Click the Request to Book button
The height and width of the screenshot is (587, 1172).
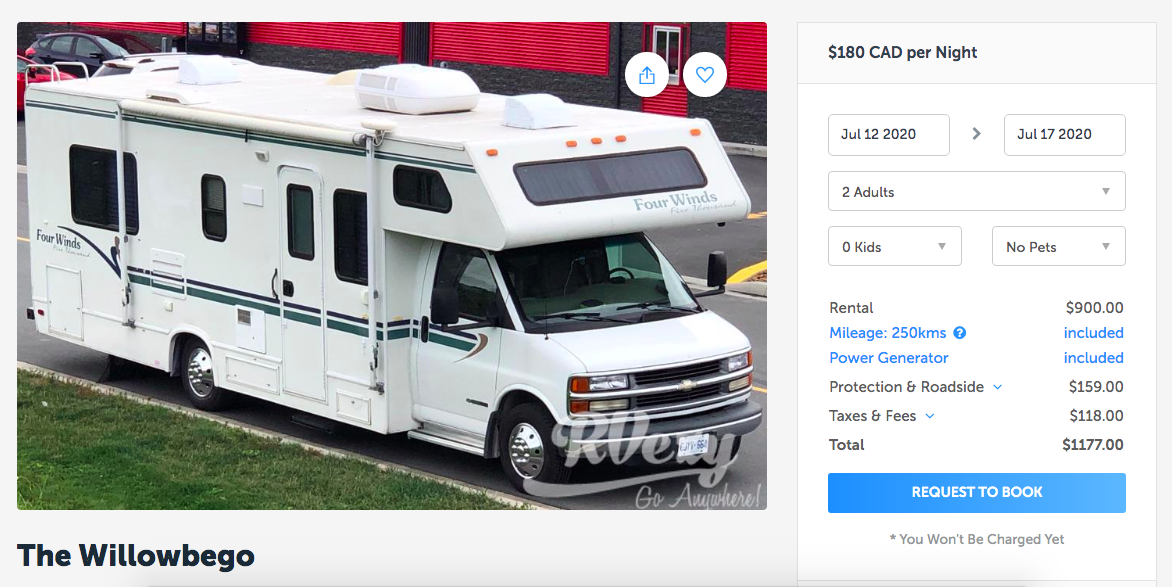pos(976,493)
